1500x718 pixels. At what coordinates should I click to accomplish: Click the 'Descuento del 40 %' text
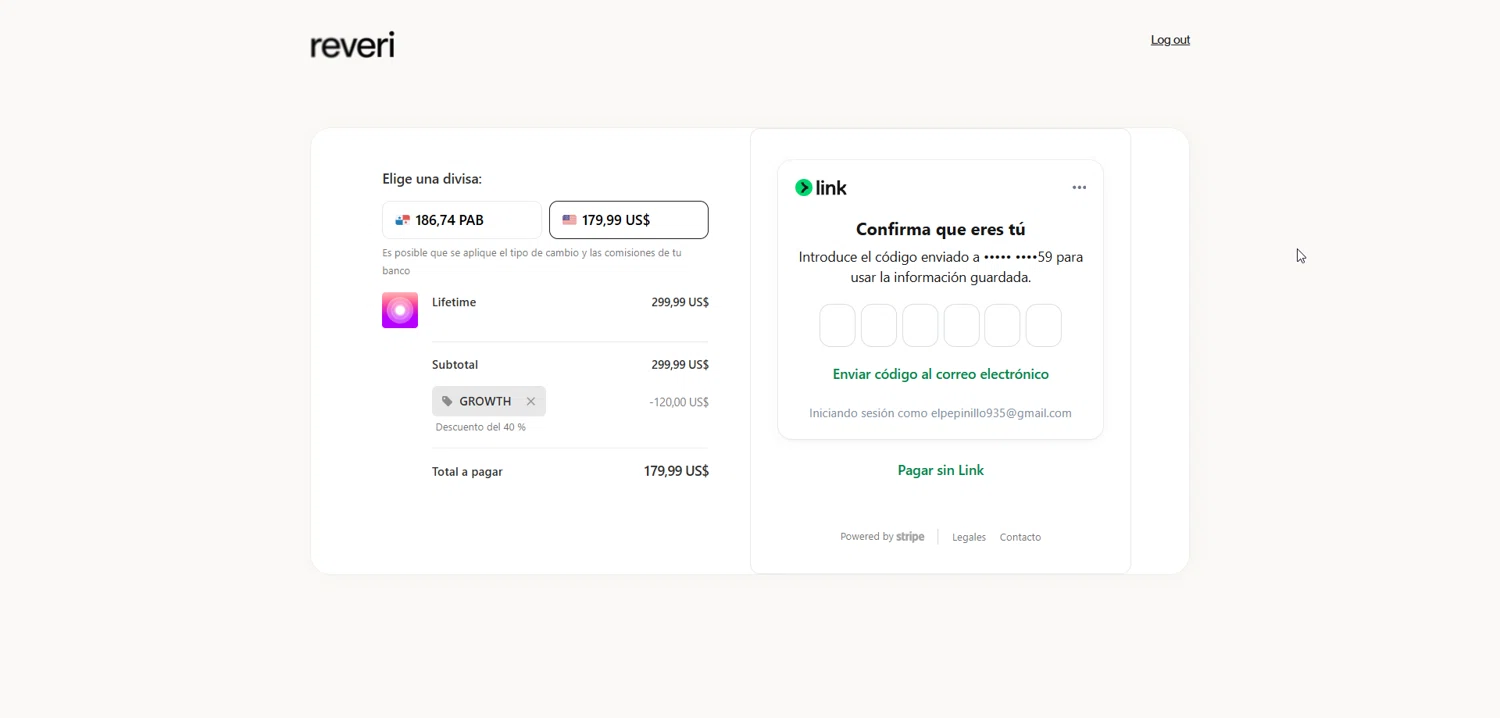(x=481, y=427)
